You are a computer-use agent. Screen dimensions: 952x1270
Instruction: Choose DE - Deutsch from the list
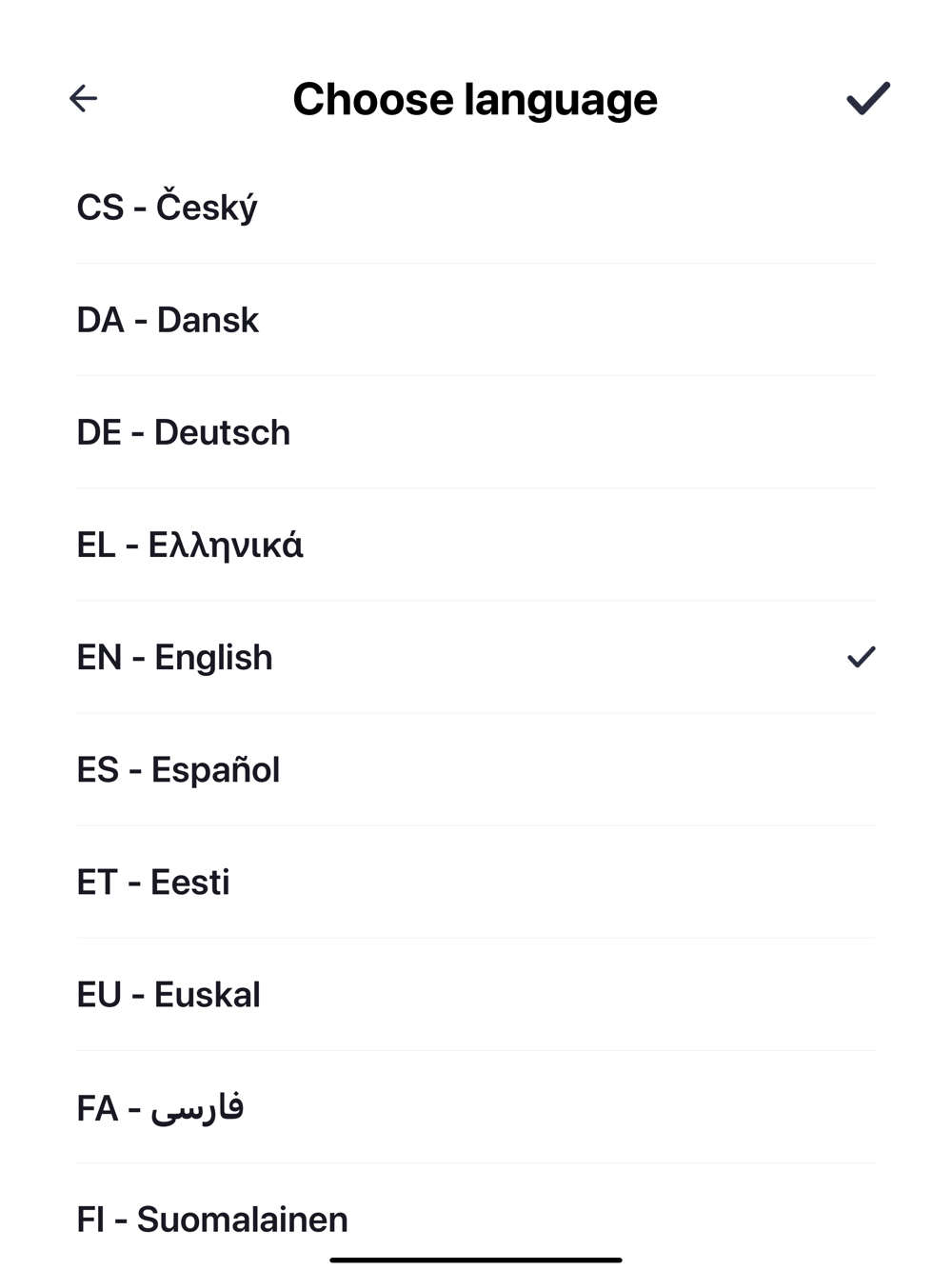(x=476, y=432)
